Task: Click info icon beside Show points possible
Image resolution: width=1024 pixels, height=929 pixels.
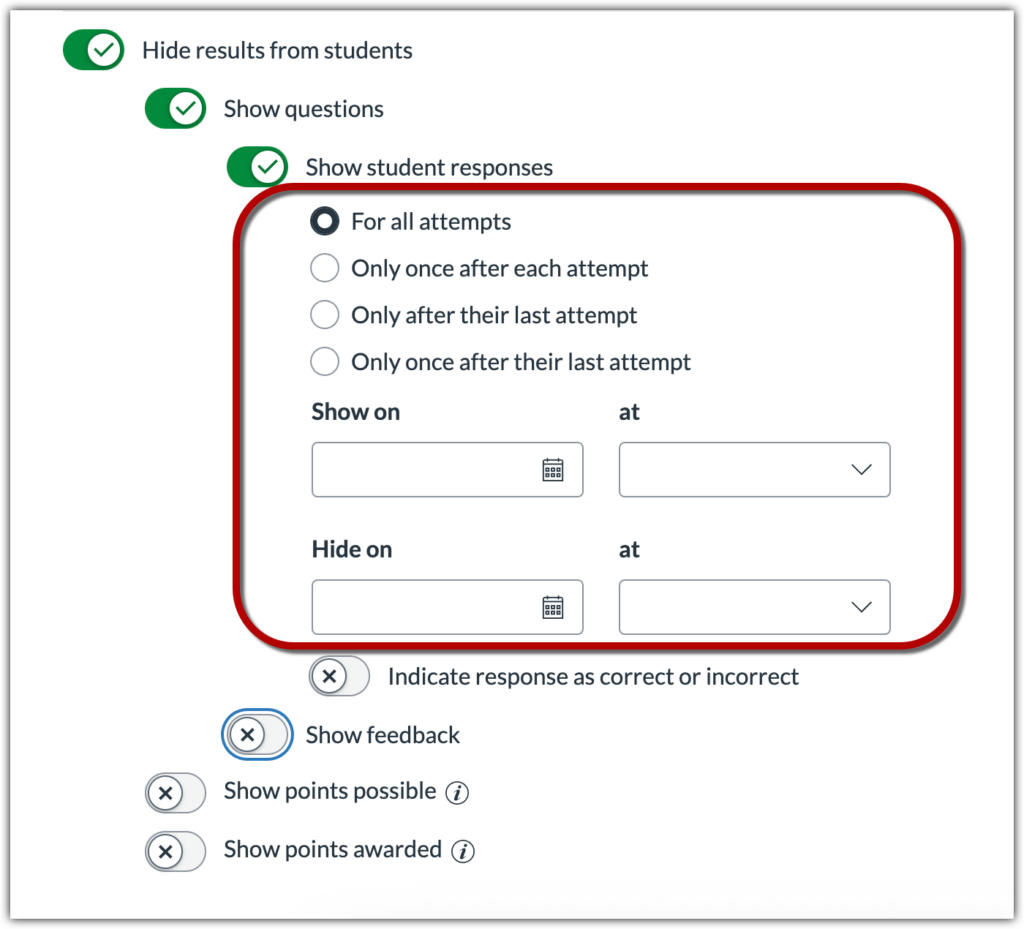Action: [457, 794]
